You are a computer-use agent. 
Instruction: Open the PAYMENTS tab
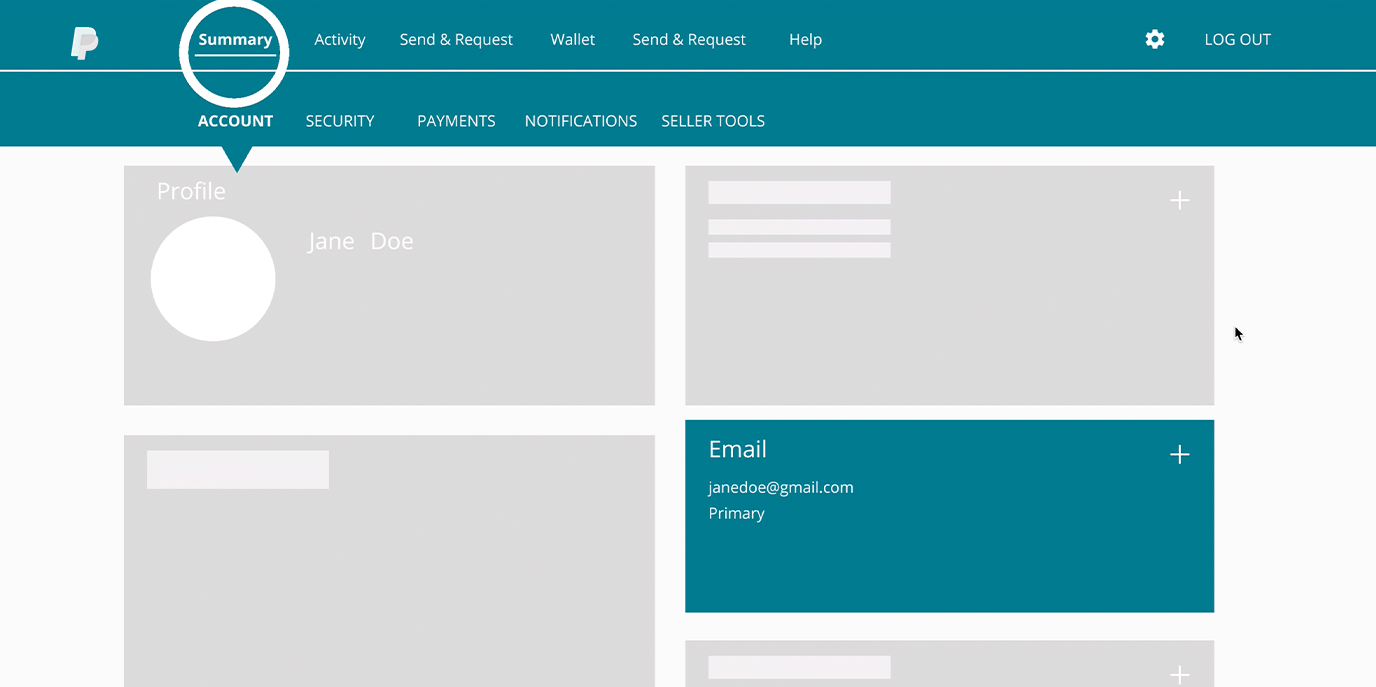pos(456,121)
